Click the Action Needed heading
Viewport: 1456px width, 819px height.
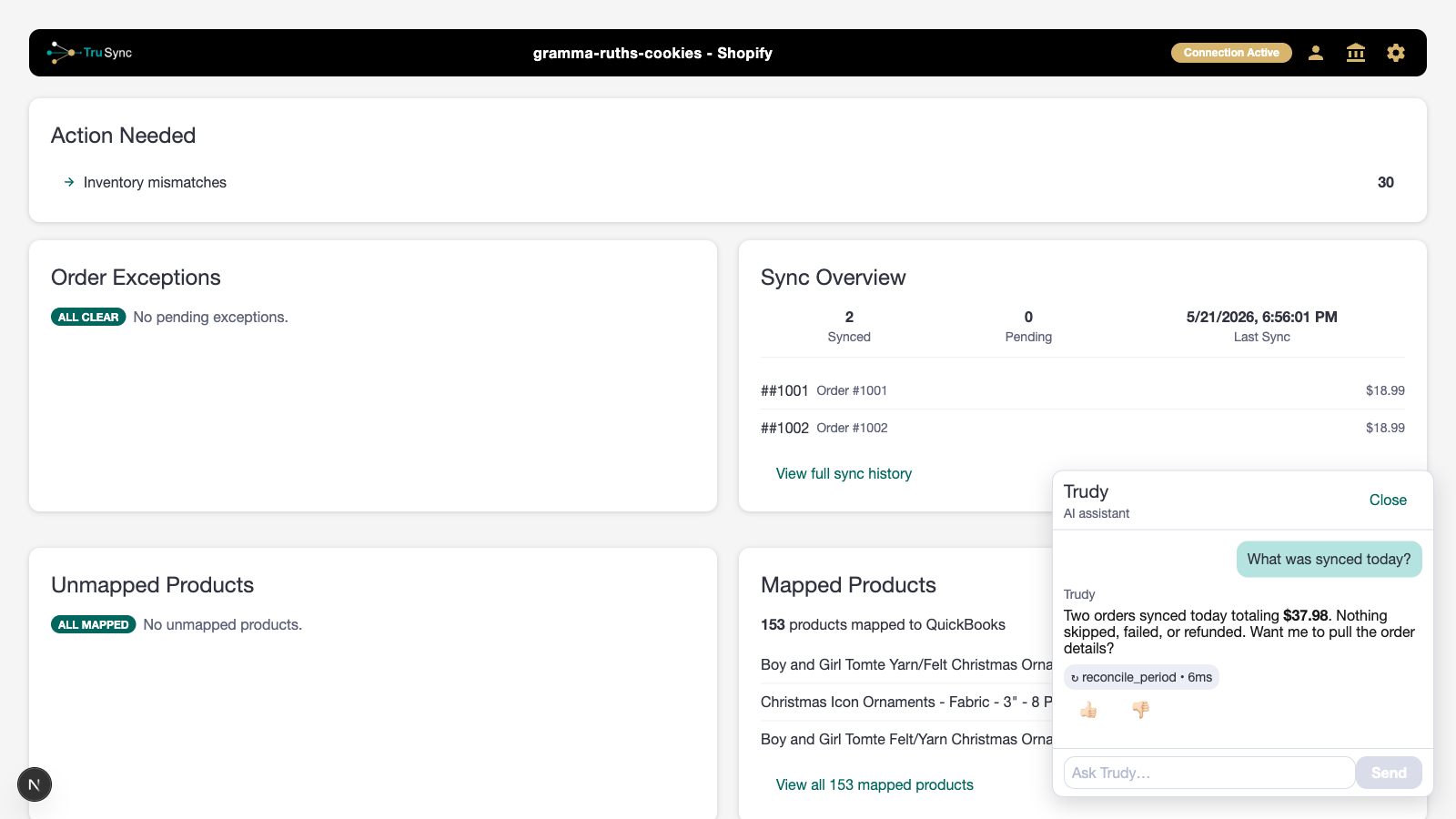pos(123,136)
